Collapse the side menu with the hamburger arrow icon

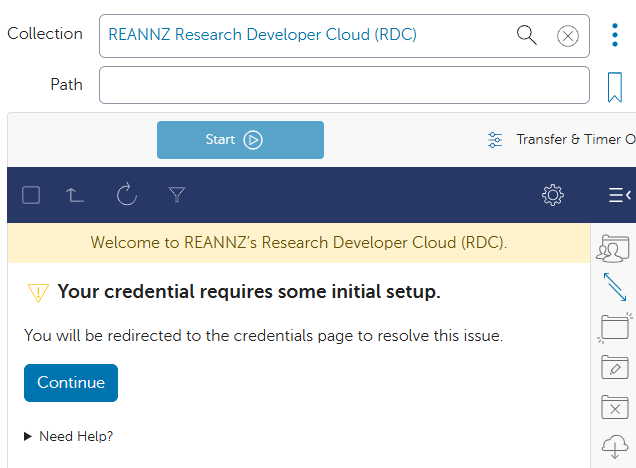coord(619,195)
